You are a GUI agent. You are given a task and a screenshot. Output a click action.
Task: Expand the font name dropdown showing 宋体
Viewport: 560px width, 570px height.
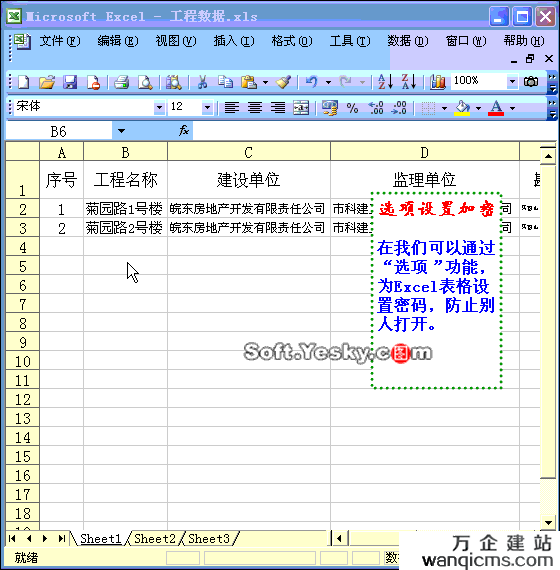159,108
